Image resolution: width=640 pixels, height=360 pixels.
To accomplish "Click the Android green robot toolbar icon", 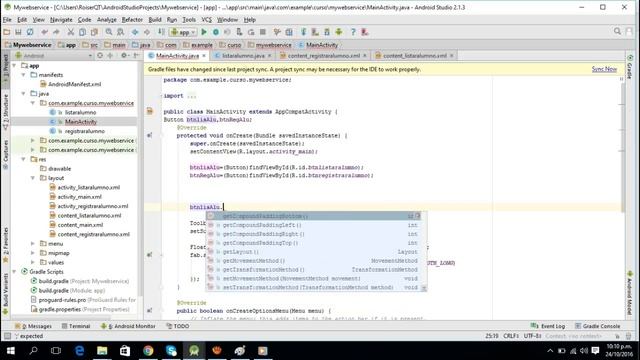I will point(339,32).
